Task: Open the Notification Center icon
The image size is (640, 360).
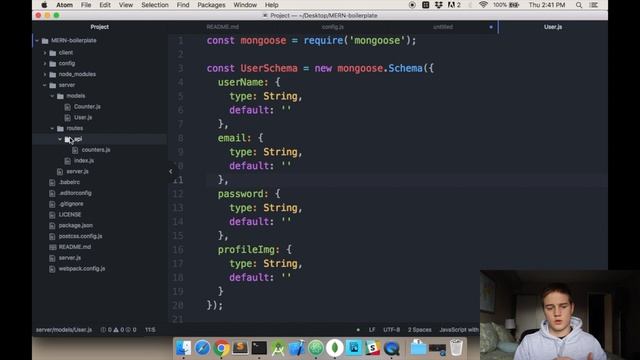Action: click(594, 5)
